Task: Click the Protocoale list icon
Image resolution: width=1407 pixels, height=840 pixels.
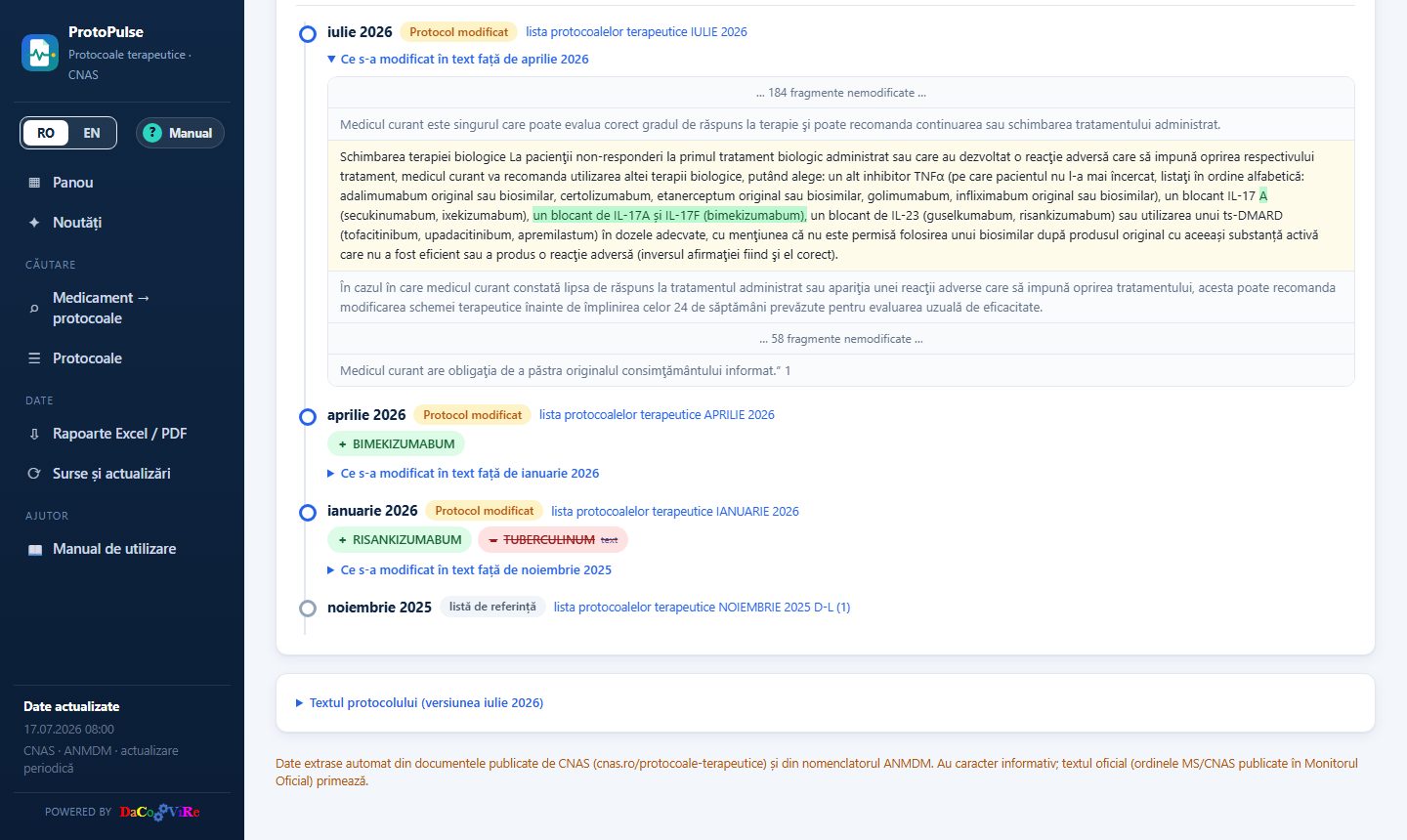Action: pyautogui.click(x=34, y=358)
